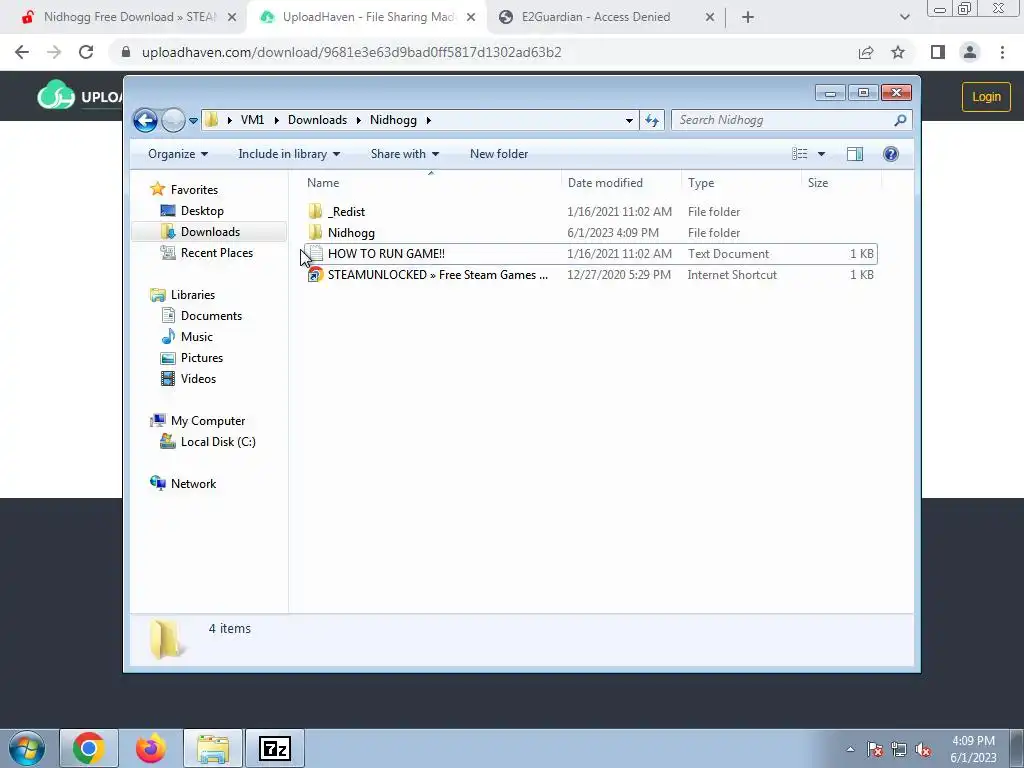Open Videos library
The height and width of the screenshot is (768, 1024).
[189, 379]
